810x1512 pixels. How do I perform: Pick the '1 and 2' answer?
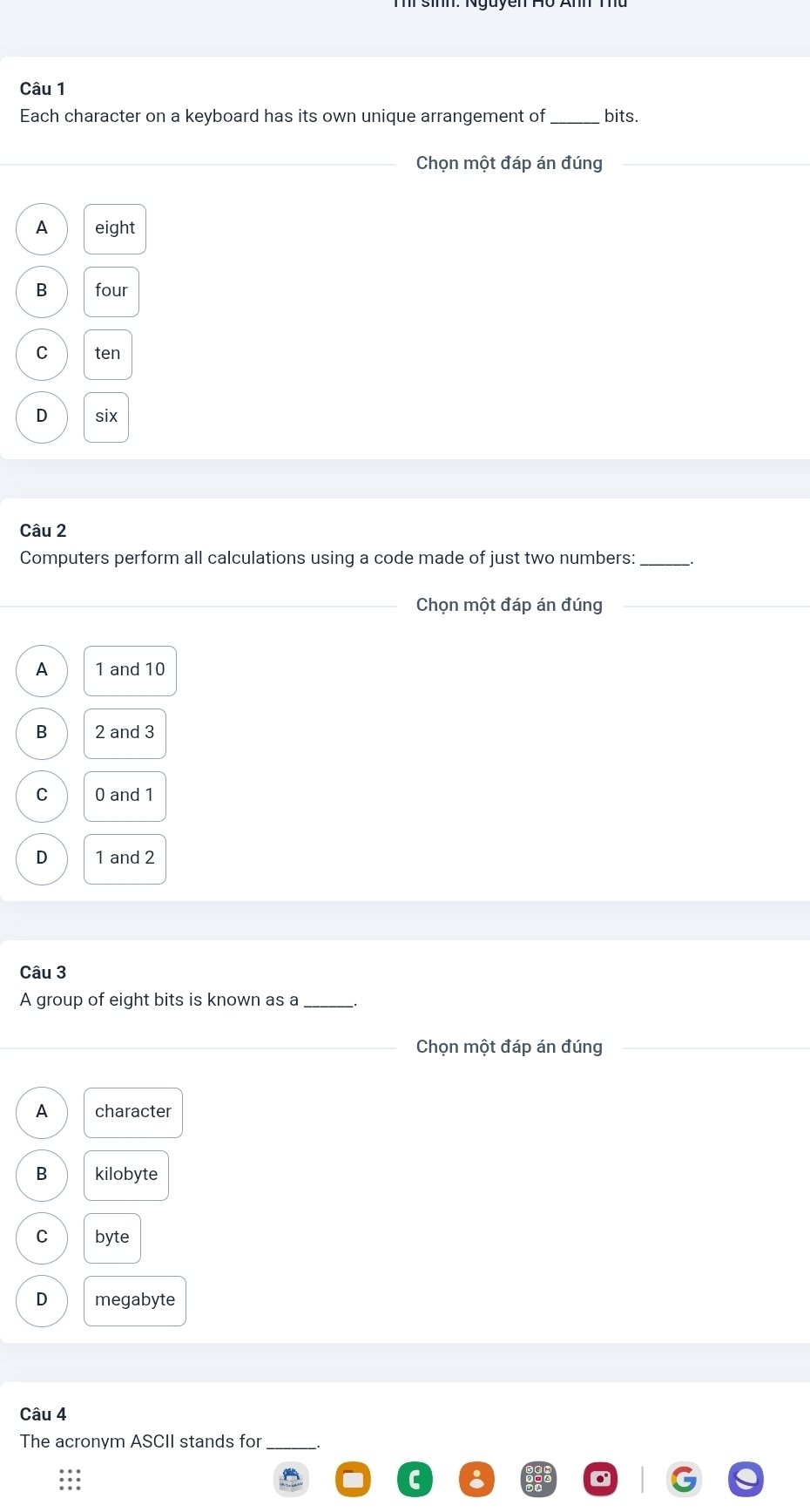pyautogui.click(x=125, y=858)
